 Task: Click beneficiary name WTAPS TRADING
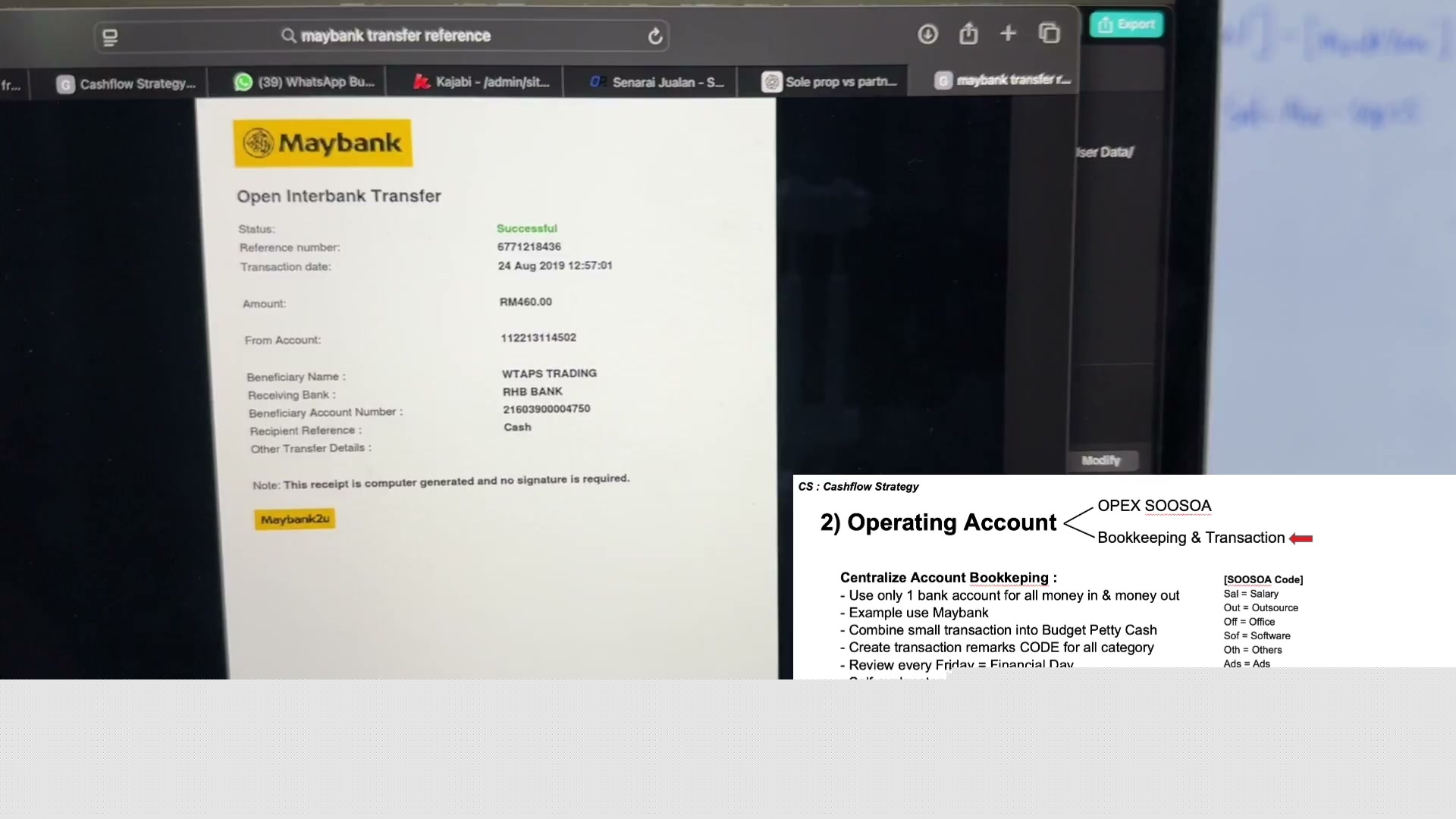click(x=549, y=373)
